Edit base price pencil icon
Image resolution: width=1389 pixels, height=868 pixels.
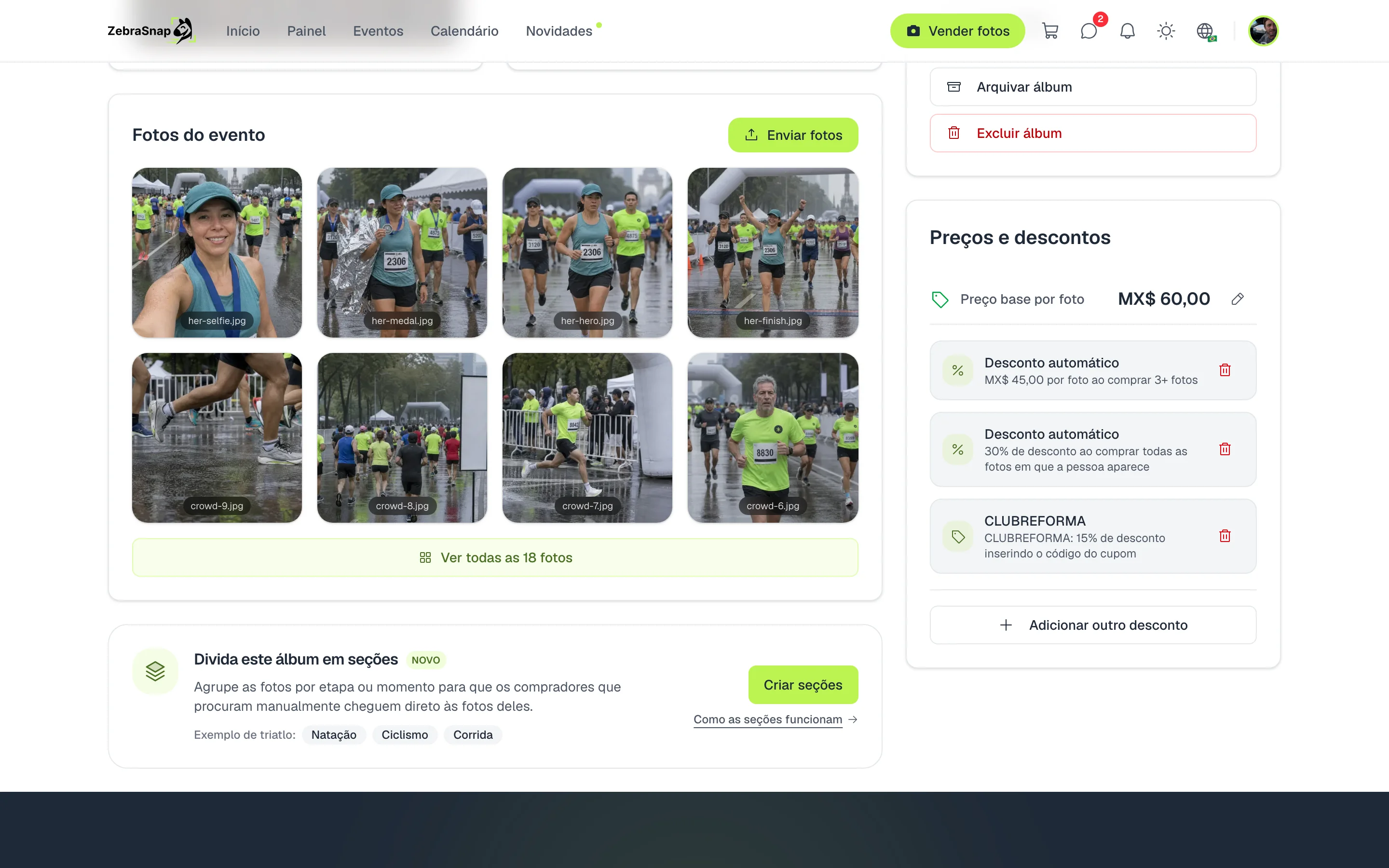point(1238,298)
